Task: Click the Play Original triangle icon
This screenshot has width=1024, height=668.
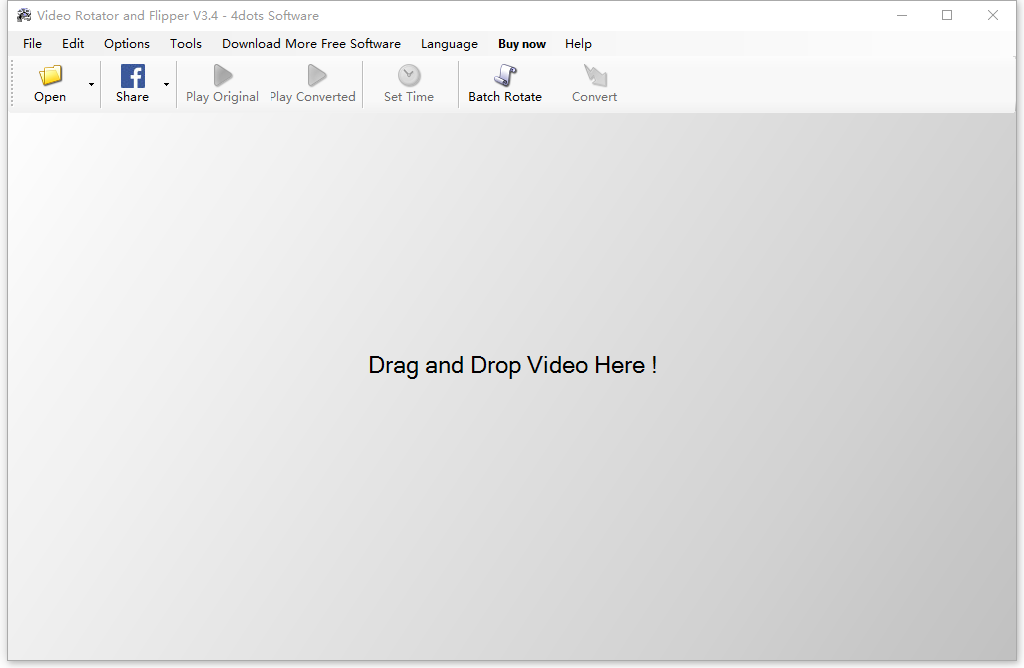Action: point(223,75)
